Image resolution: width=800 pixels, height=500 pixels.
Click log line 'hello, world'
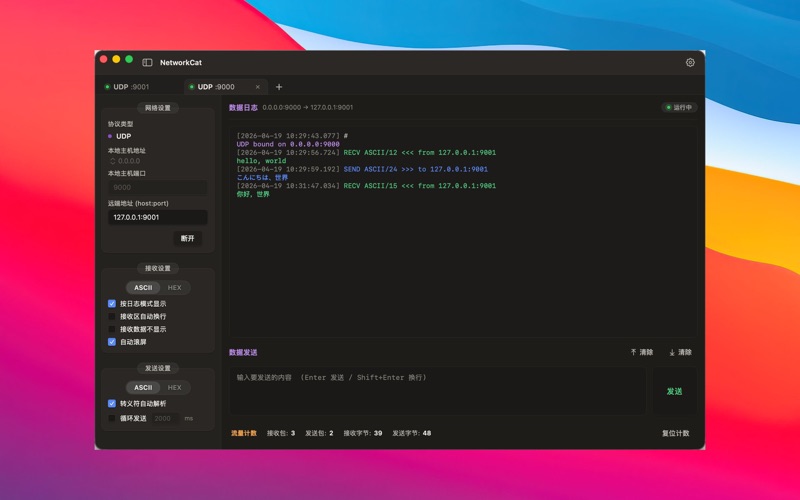[x=261, y=161]
